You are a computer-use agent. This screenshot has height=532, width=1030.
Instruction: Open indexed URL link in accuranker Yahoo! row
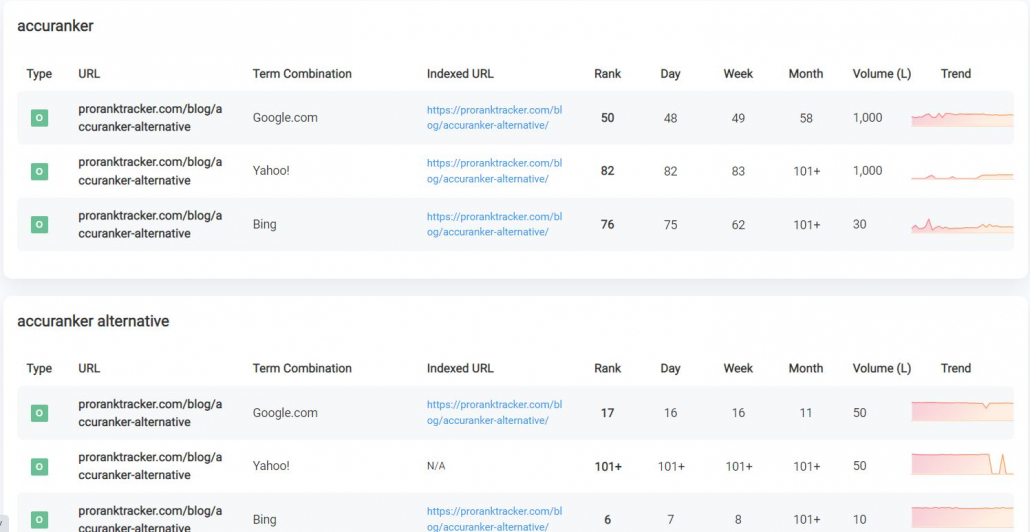point(494,171)
